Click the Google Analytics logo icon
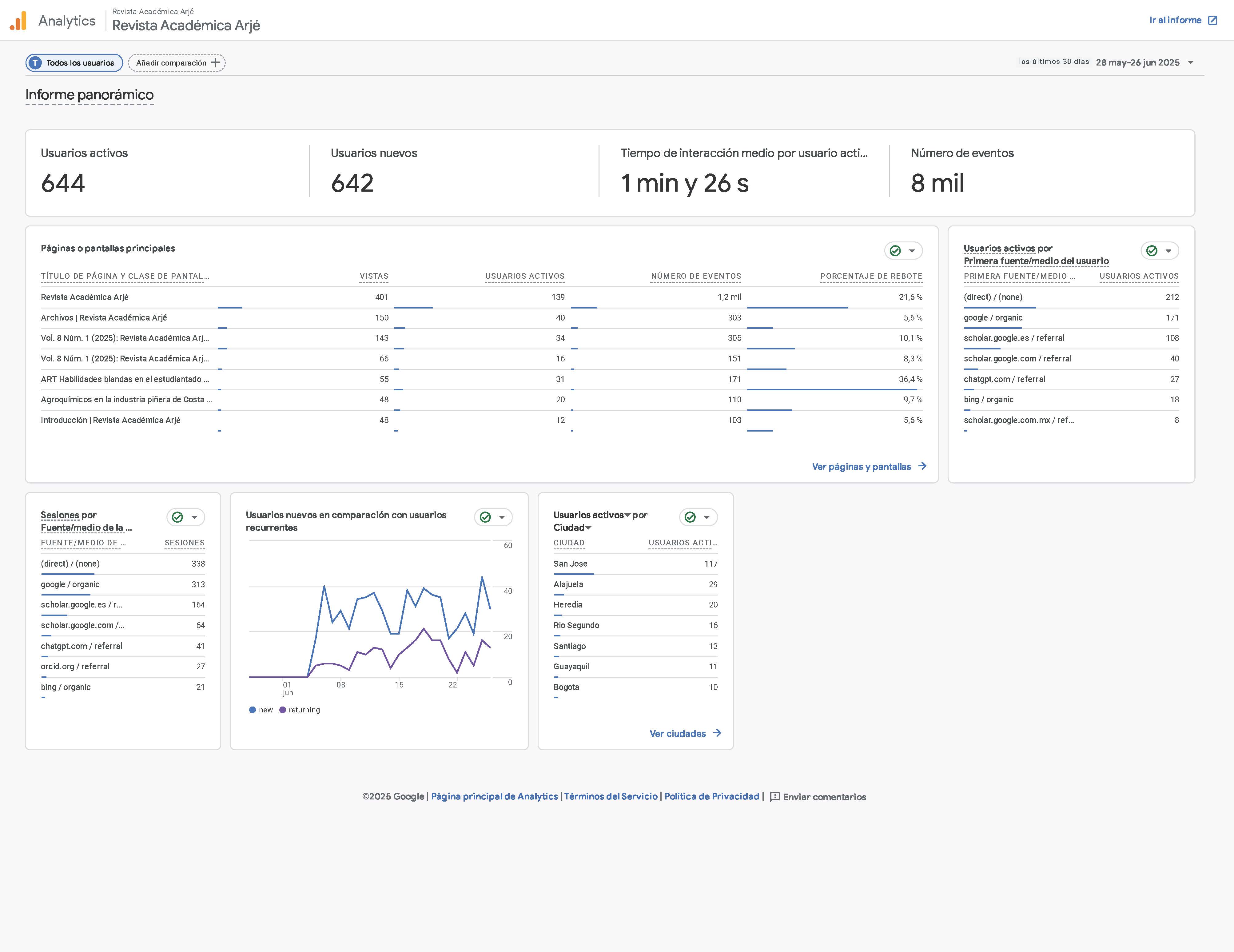 tap(18, 21)
